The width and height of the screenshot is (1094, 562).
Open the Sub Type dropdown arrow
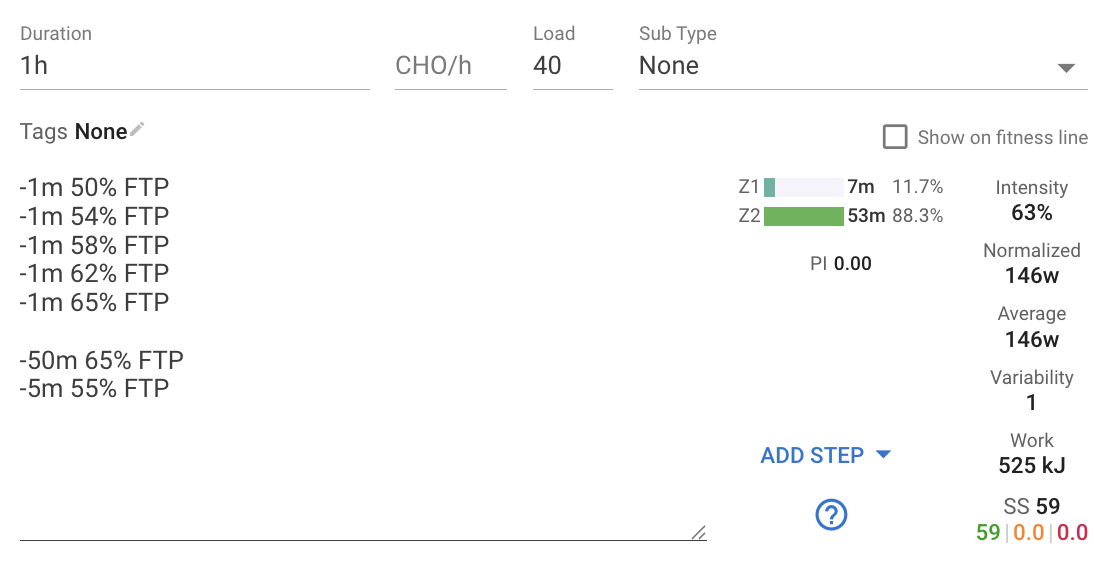coord(1066,68)
